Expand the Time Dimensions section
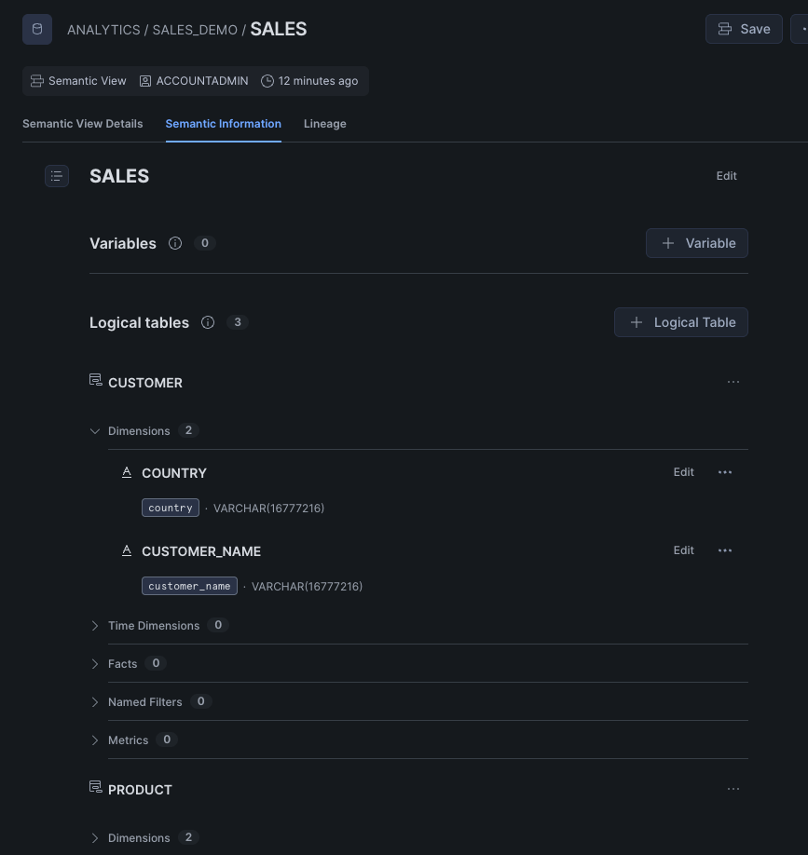The width and height of the screenshot is (808, 856). click(95, 626)
